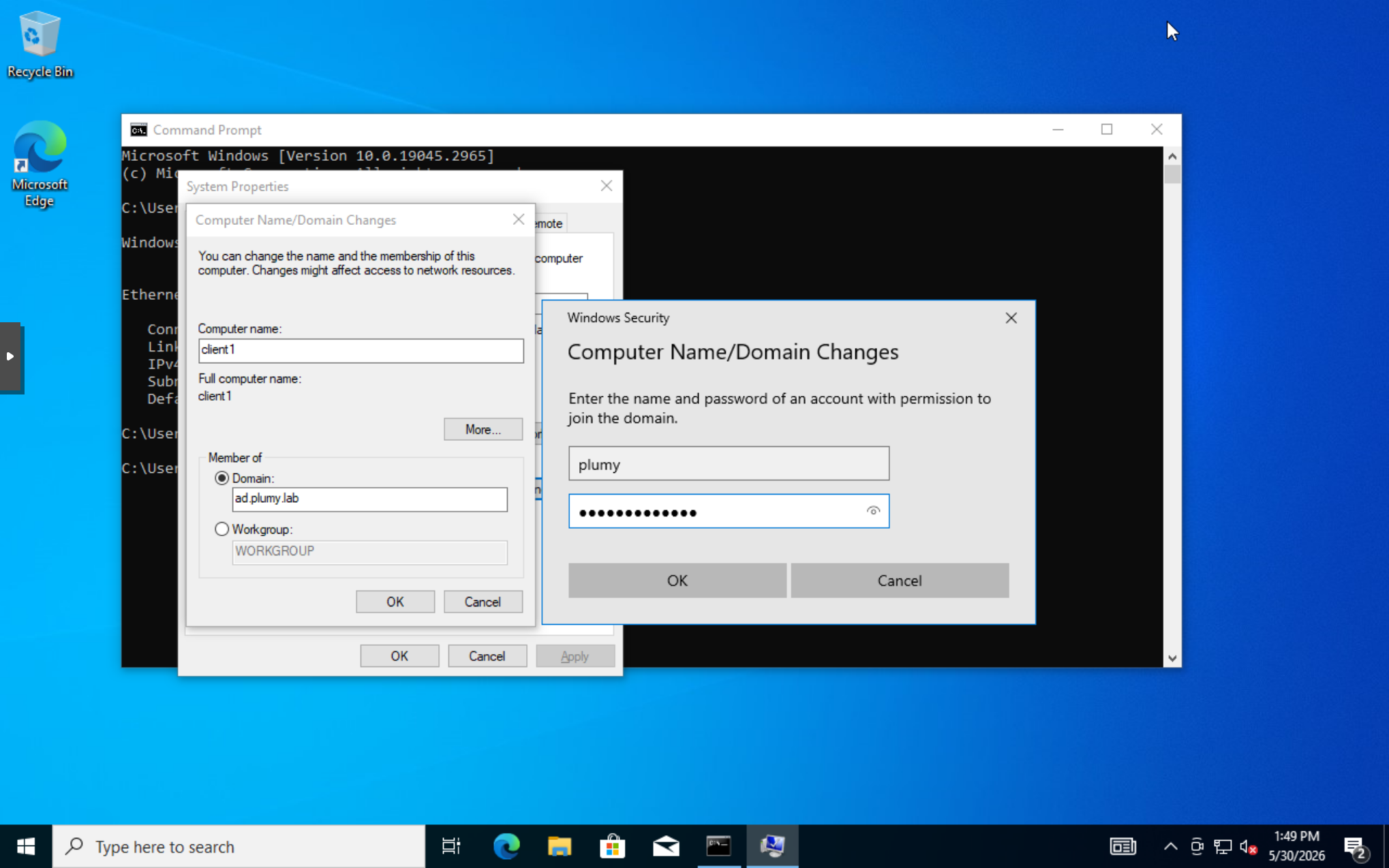Click the muted volume tray icon

pos(1249,846)
